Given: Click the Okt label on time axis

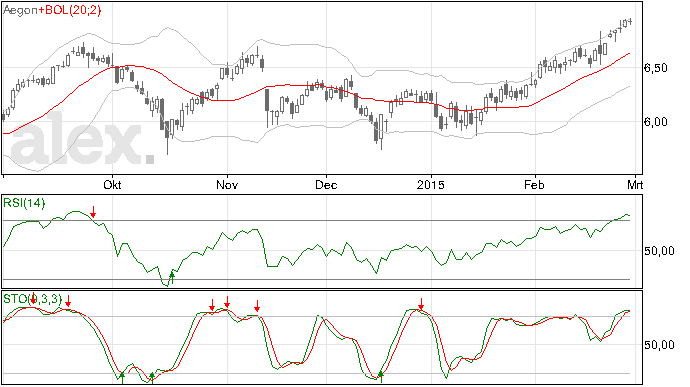Looking at the screenshot, I should coord(112,184).
